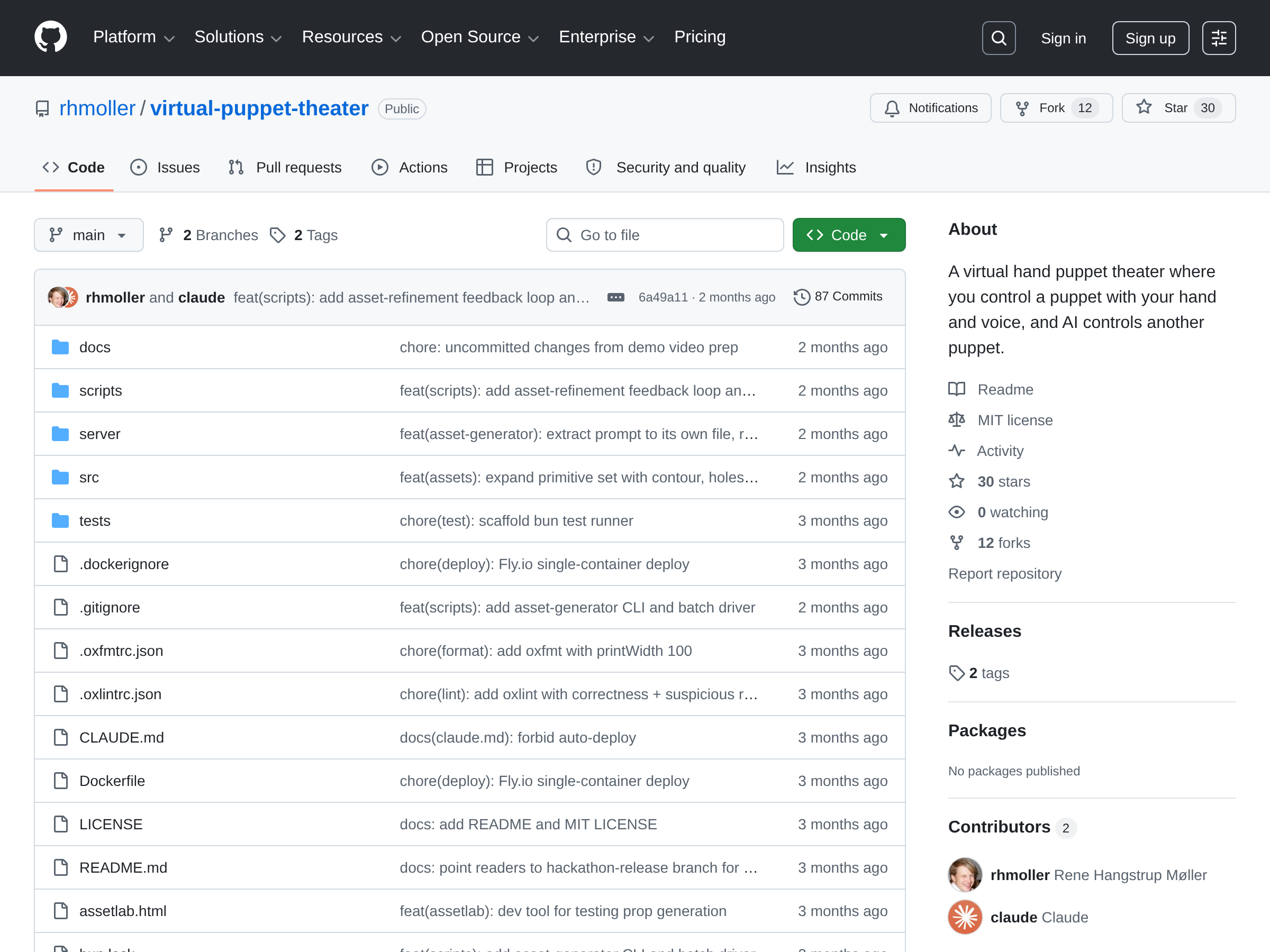
Task: Click the Notifications bell button
Action: click(930, 108)
